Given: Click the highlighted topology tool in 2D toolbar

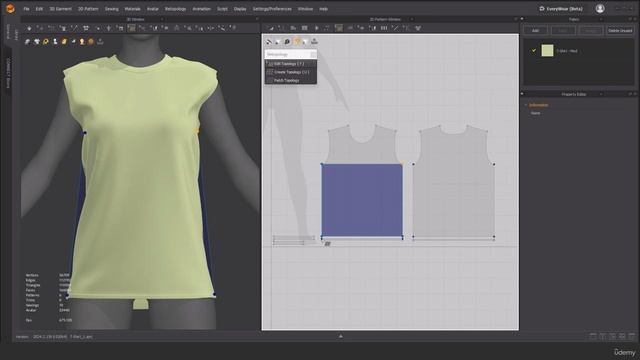Looking at the screenshot, I should click(339, 28).
